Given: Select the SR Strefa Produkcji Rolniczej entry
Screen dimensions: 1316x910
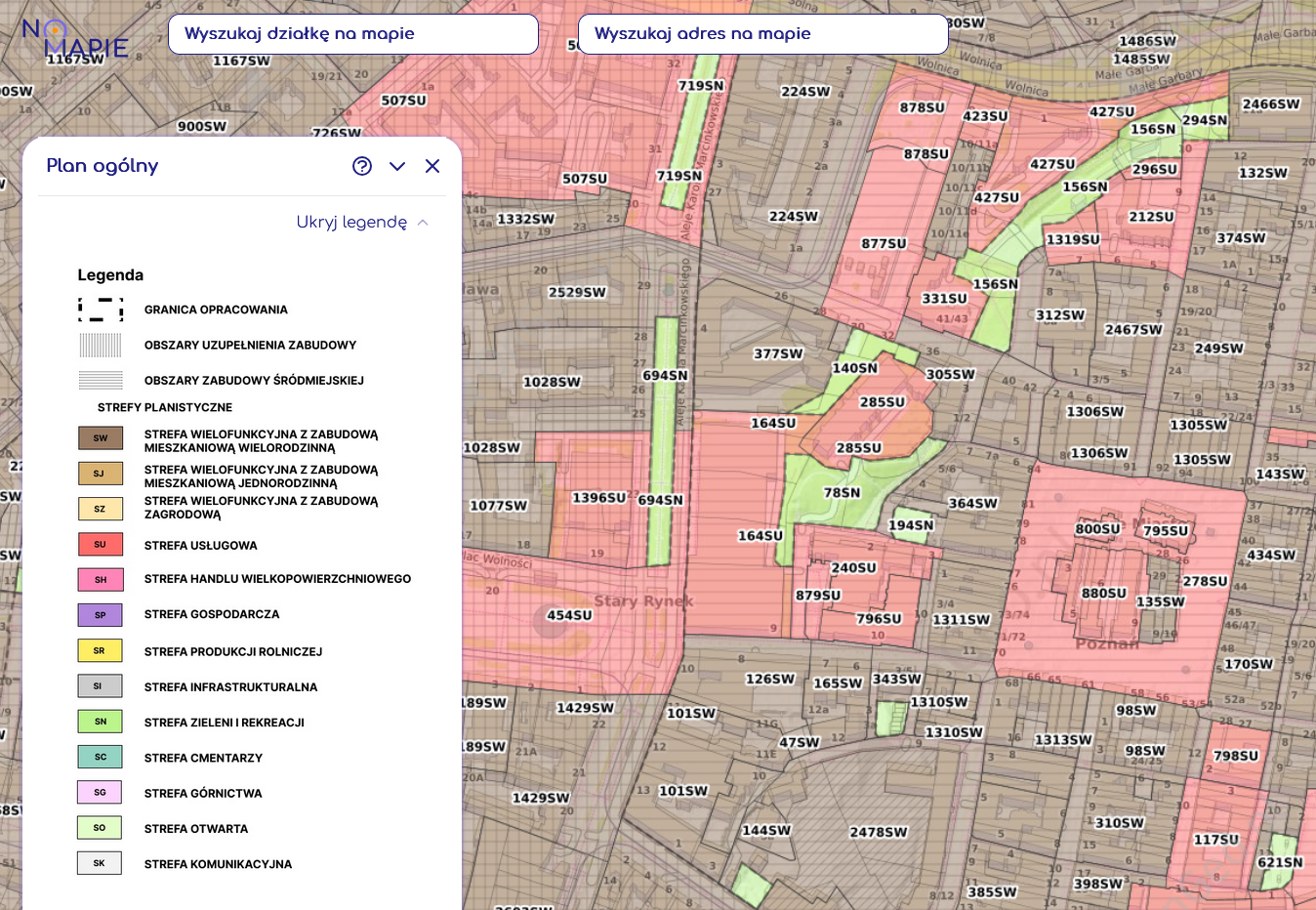Looking at the screenshot, I should click(99, 650).
